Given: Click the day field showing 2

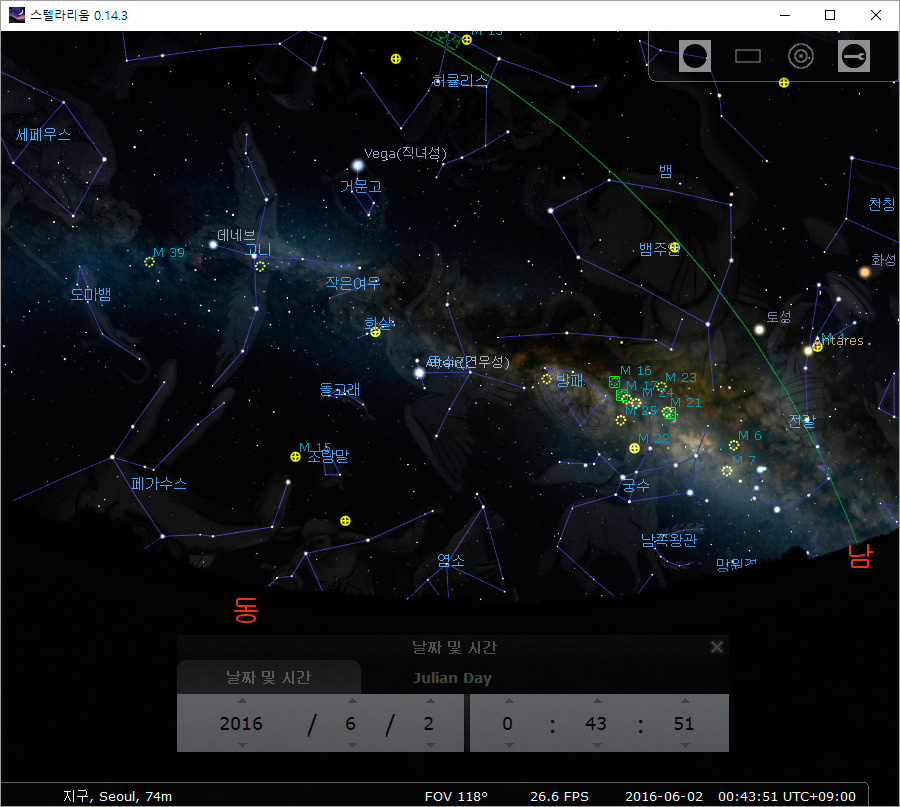Looking at the screenshot, I should point(429,724).
